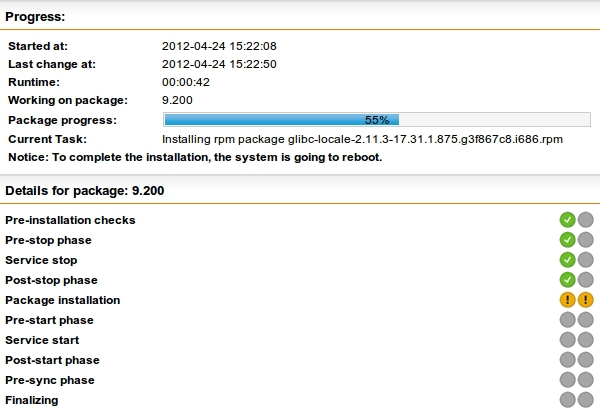Click right orange warning icon for Package installation
Viewport: 600px width, 413px height.
pos(585,300)
